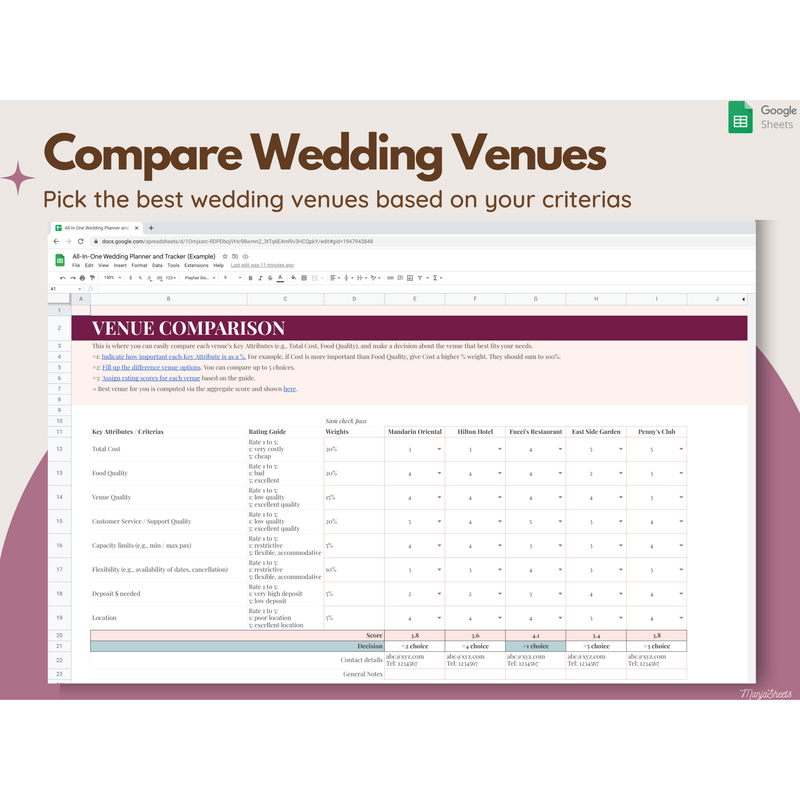
Task: Insert a chart using the chart icon
Action: pyautogui.click(x=408, y=277)
